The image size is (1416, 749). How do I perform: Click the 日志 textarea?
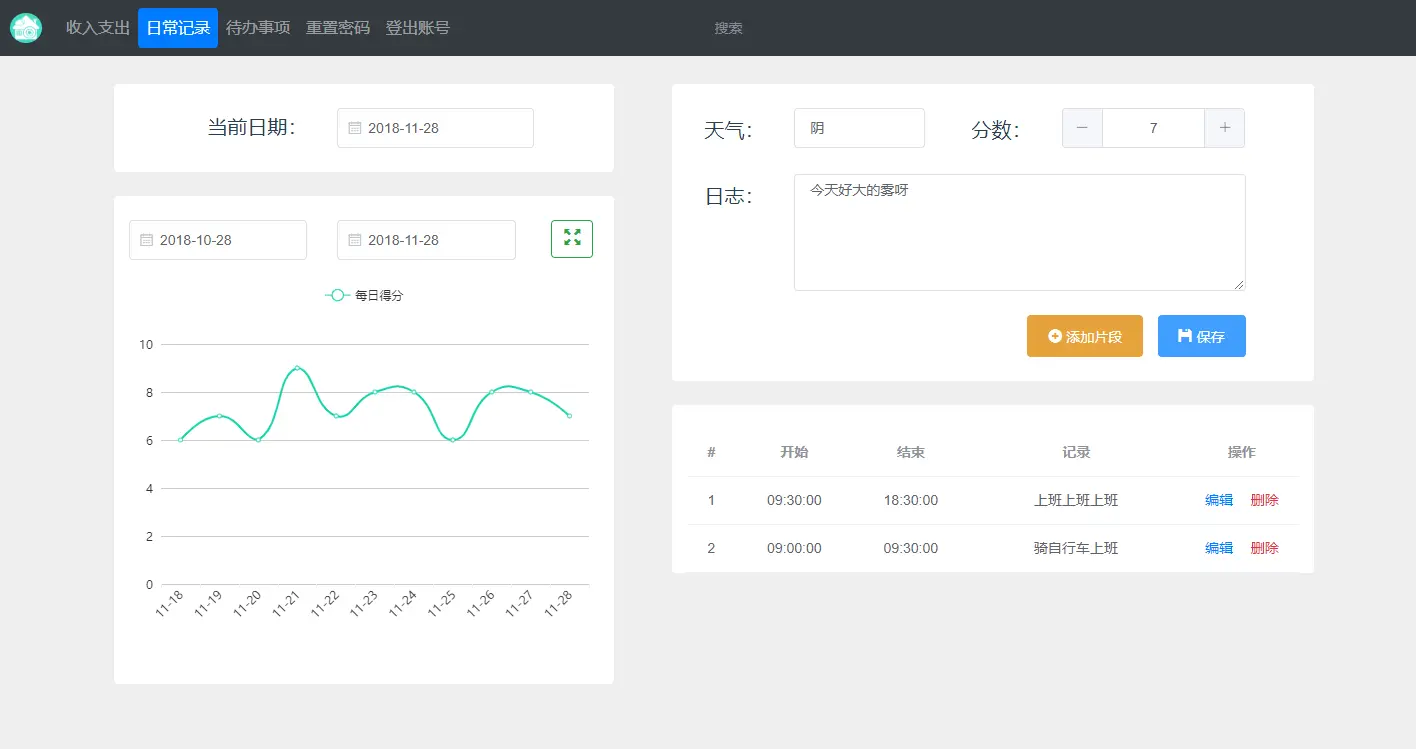[x=1020, y=232]
